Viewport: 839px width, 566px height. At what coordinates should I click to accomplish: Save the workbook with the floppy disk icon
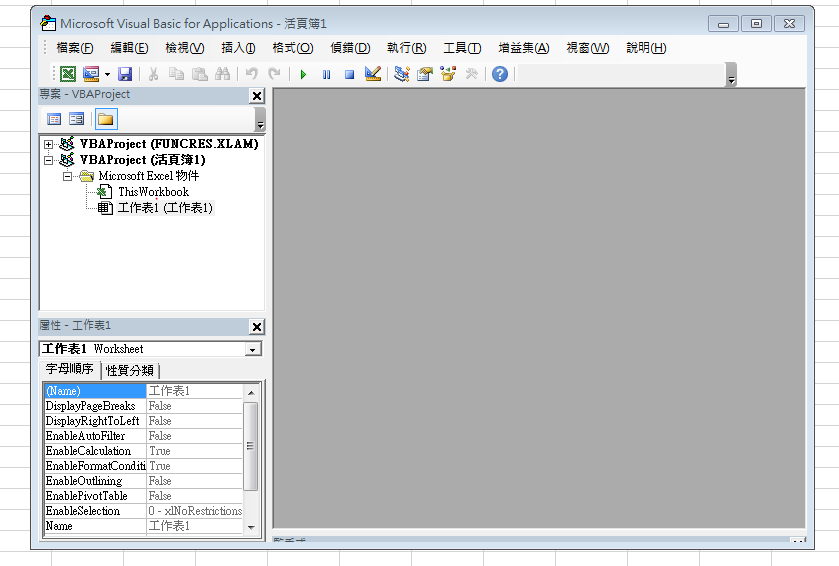point(125,74)
